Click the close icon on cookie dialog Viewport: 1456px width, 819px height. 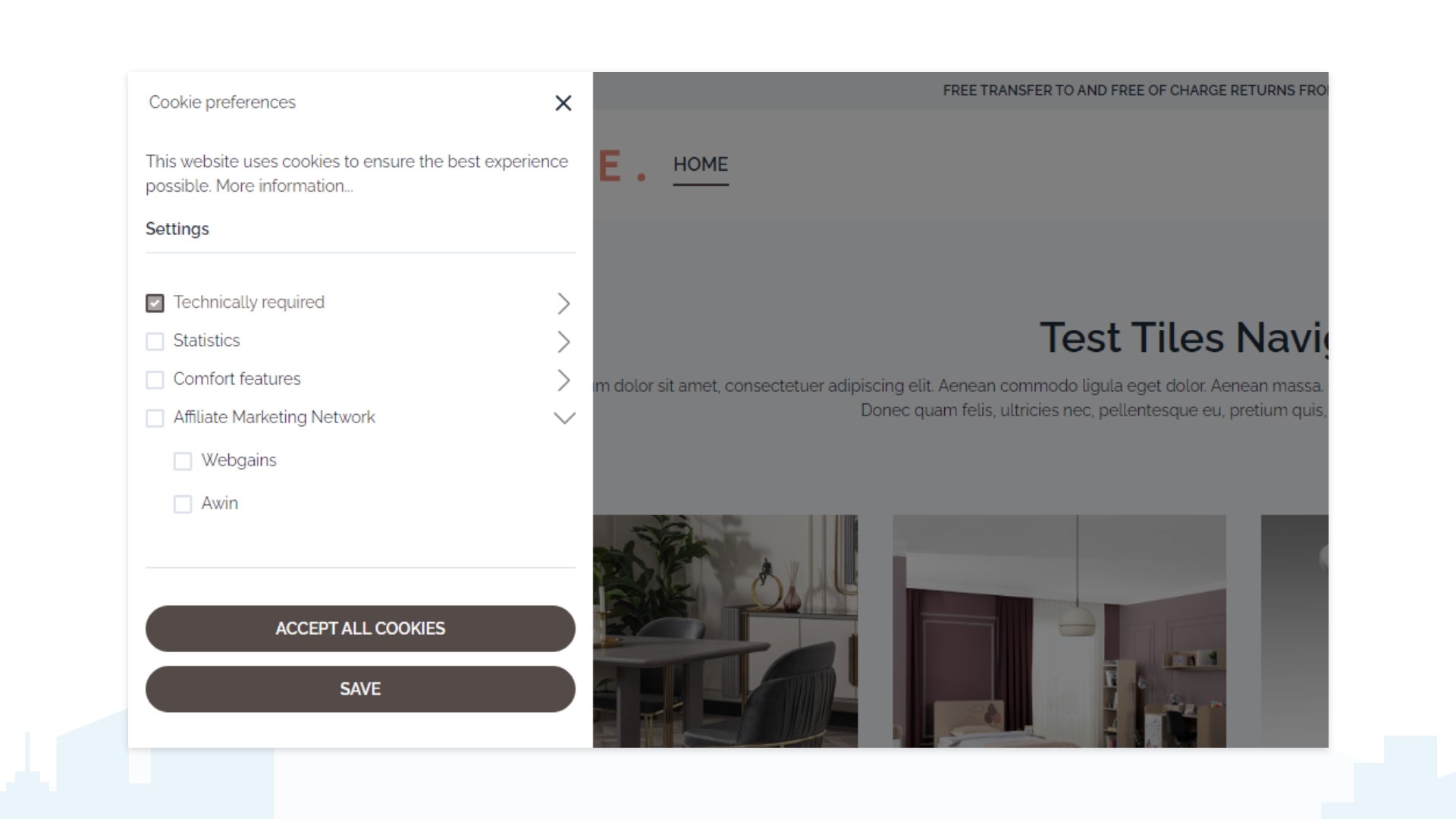click(x=563, y=102)
